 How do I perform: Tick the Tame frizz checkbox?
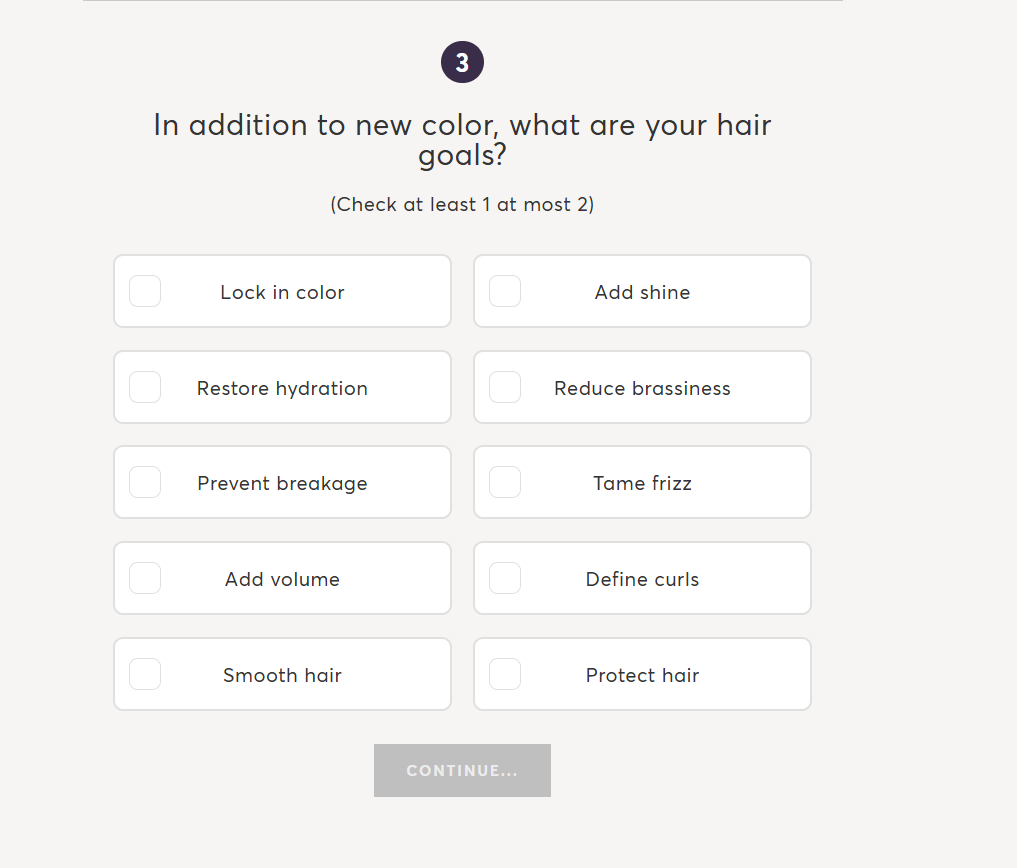505,482
